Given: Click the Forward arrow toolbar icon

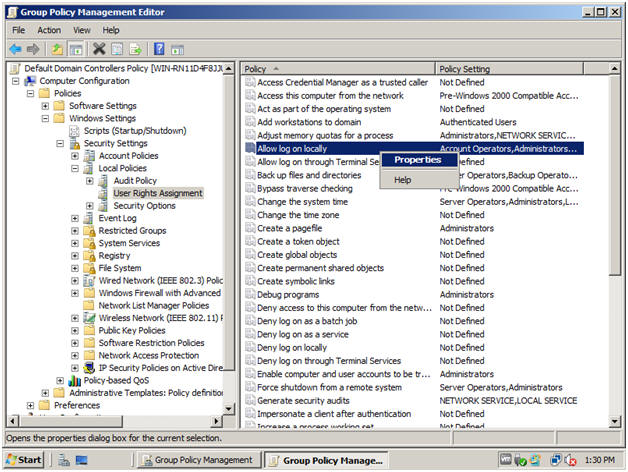Looking at the screenshot, I should 33,49.
